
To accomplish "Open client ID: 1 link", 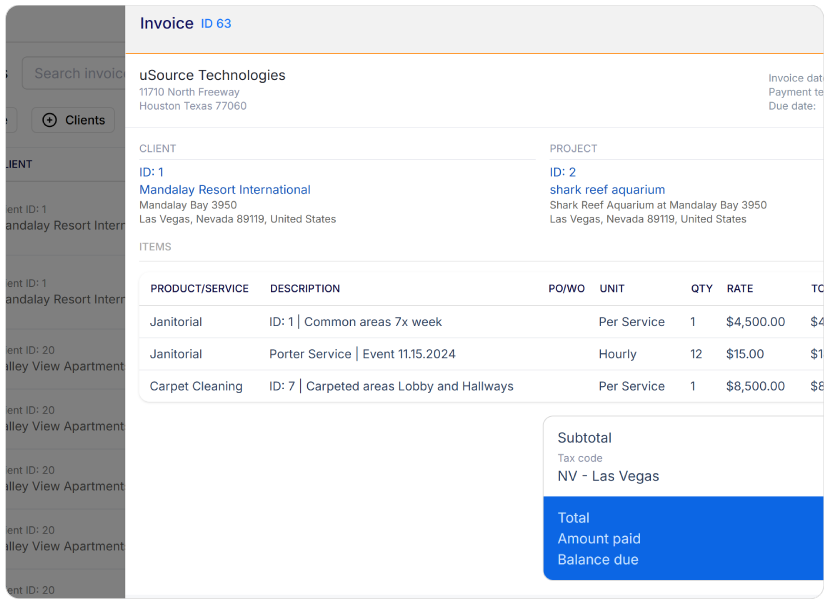I will point(151,172).
